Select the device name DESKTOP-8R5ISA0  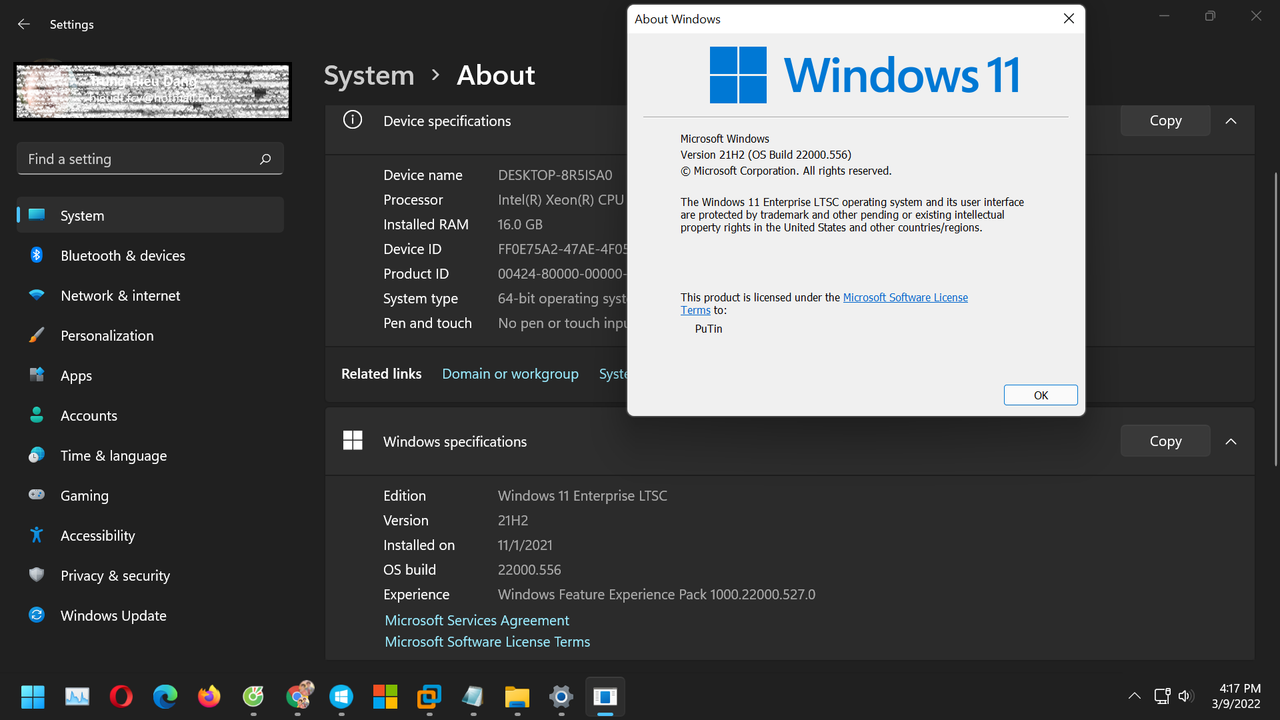coord(555,175)
